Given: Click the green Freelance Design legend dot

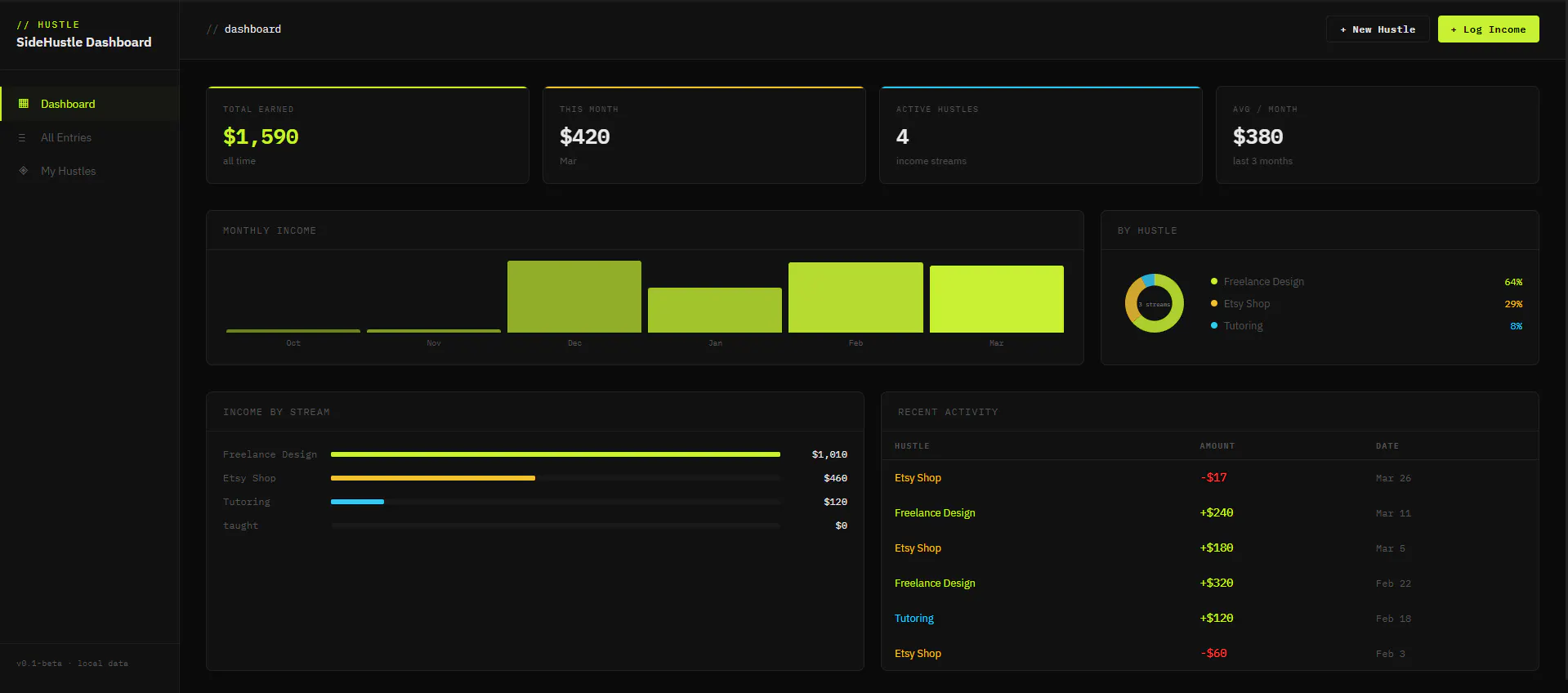Looking at the screenshot, I should click(x=1214, y=281).
